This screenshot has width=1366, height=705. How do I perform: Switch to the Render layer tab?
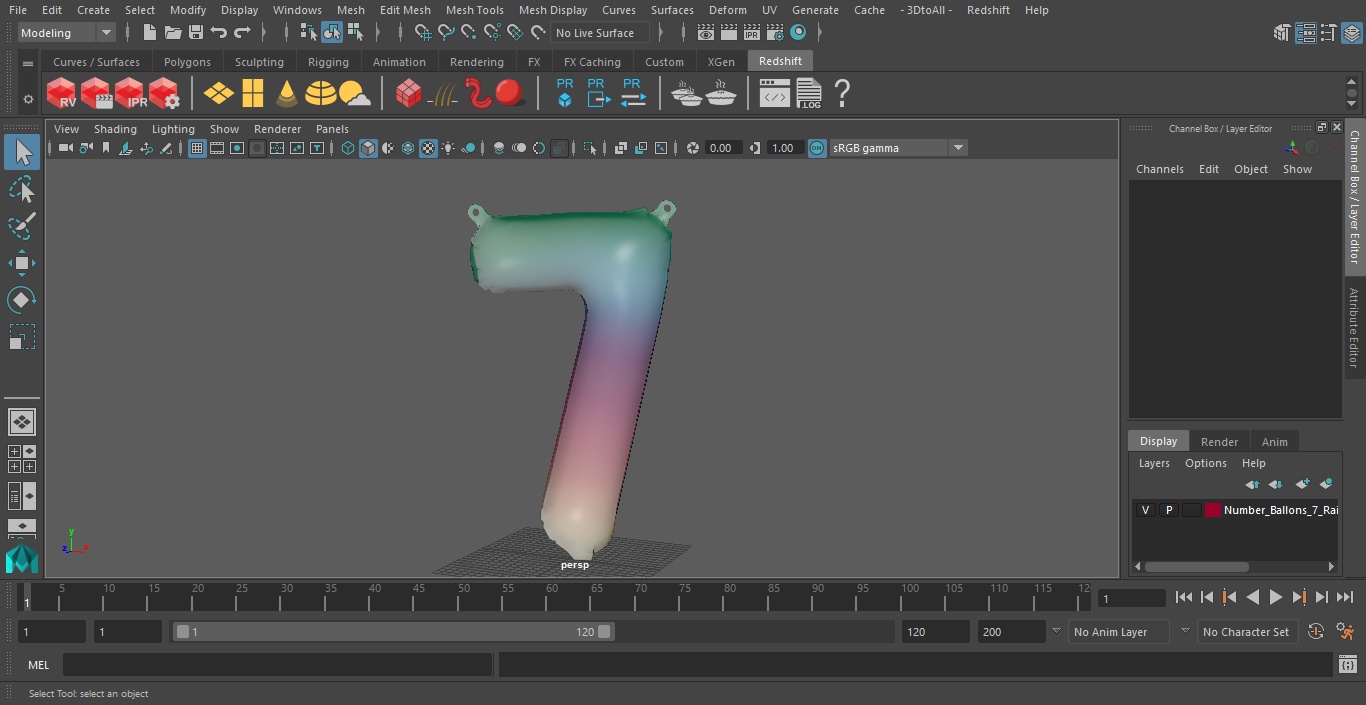[x=1219, y=441]
